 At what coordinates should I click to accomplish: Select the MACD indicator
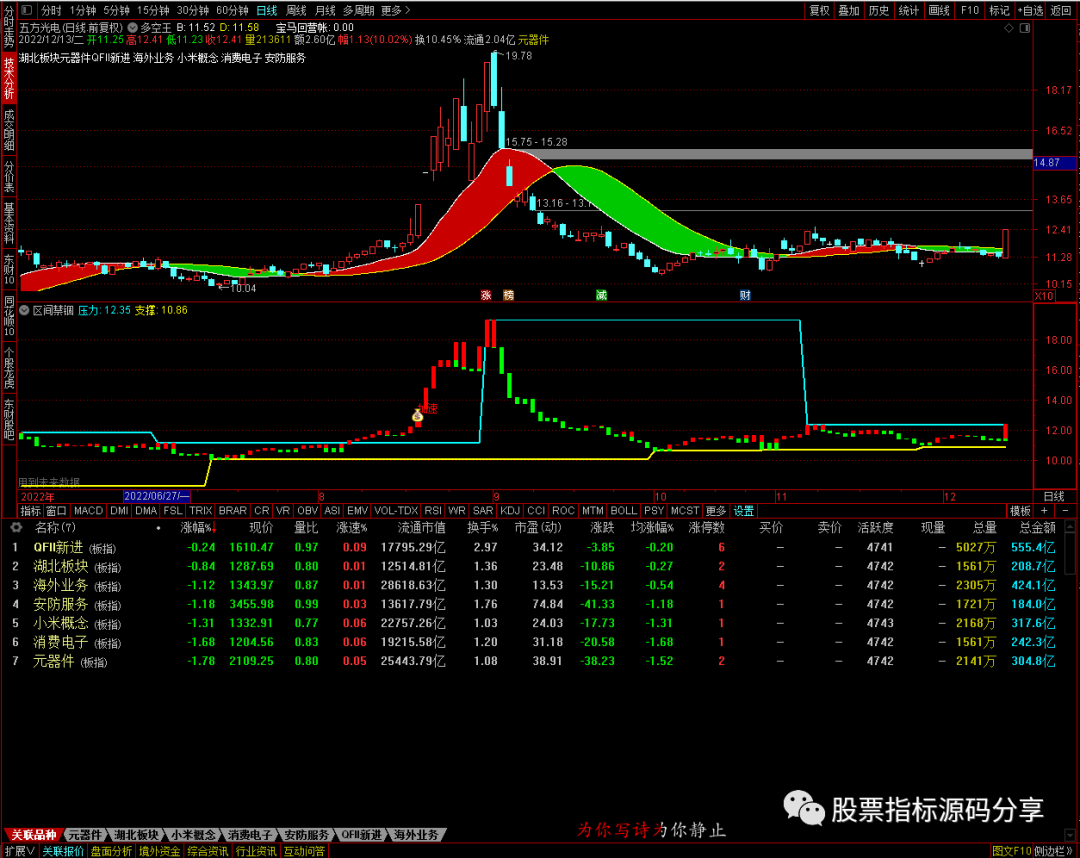tap(88, 511)
